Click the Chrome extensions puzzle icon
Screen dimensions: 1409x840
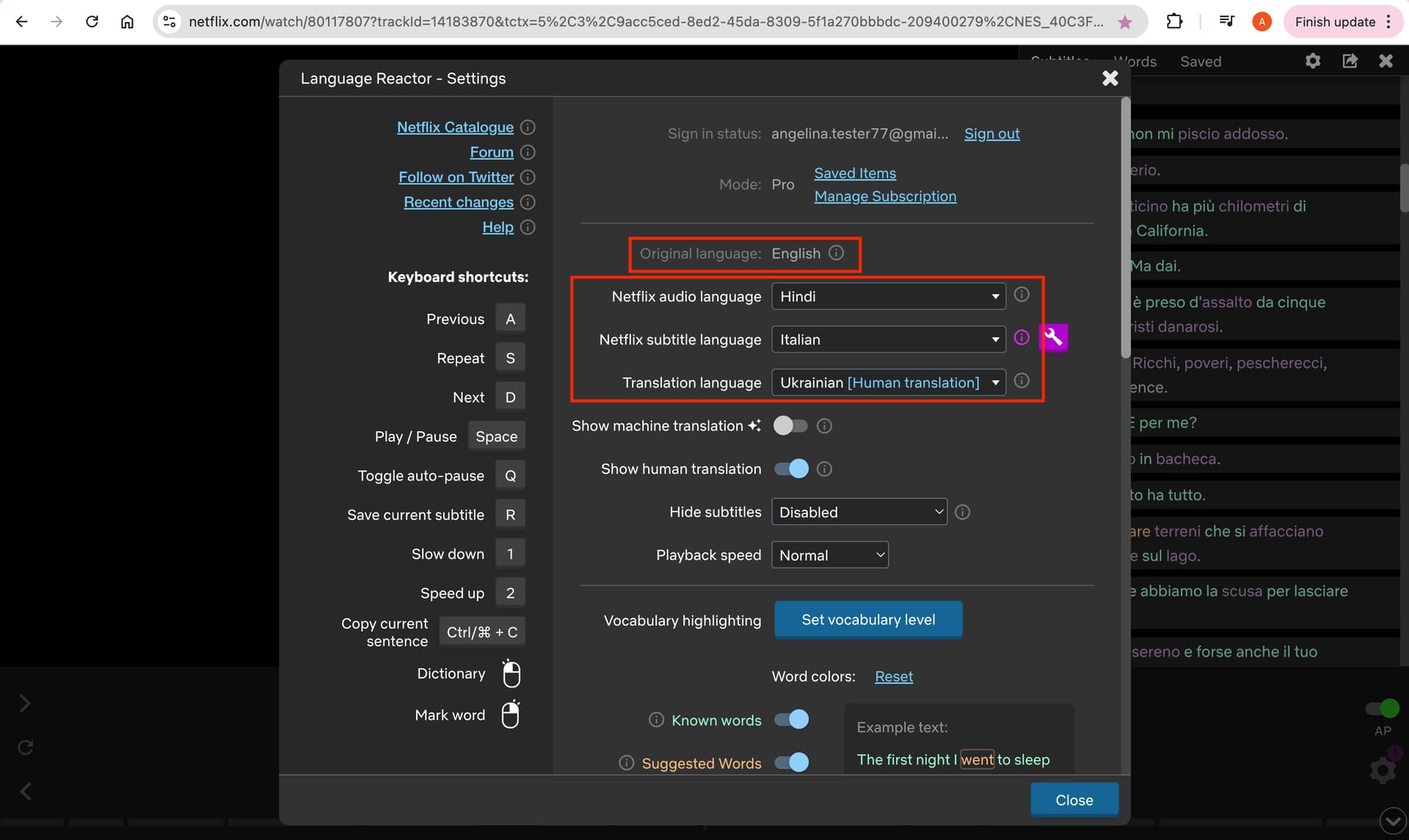(1174, 21)
